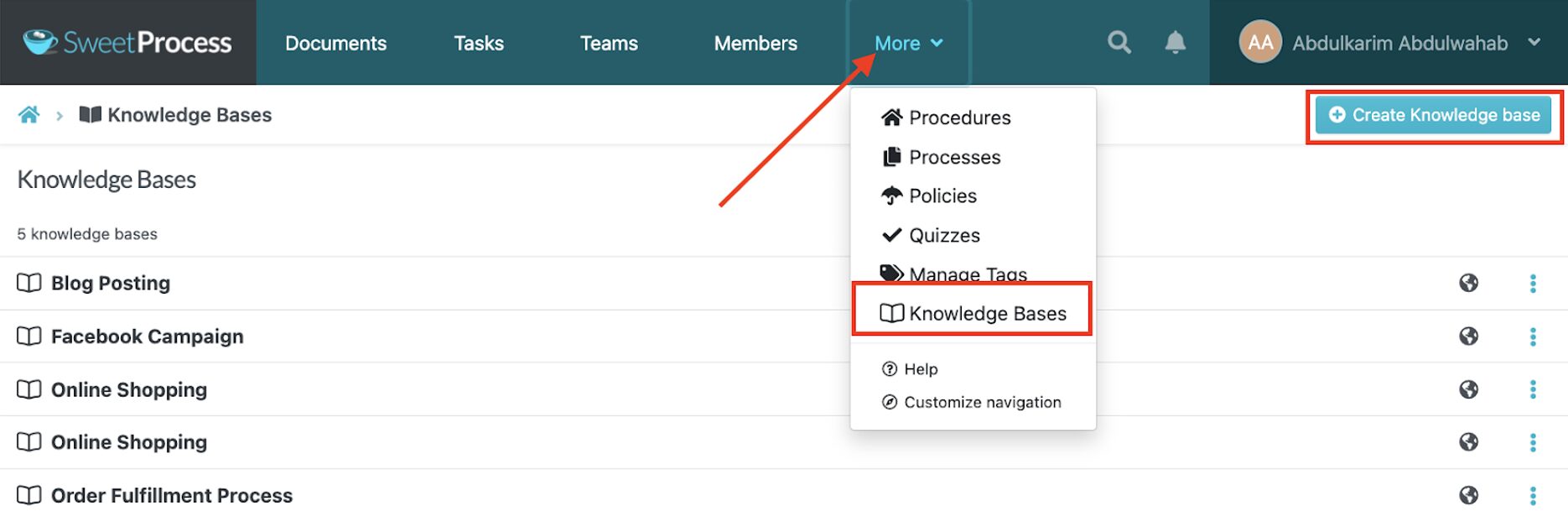This screenshot has width=1568, height=532.
Task: Click book icon beside Blog Posting
Action: tap(29, 283)
